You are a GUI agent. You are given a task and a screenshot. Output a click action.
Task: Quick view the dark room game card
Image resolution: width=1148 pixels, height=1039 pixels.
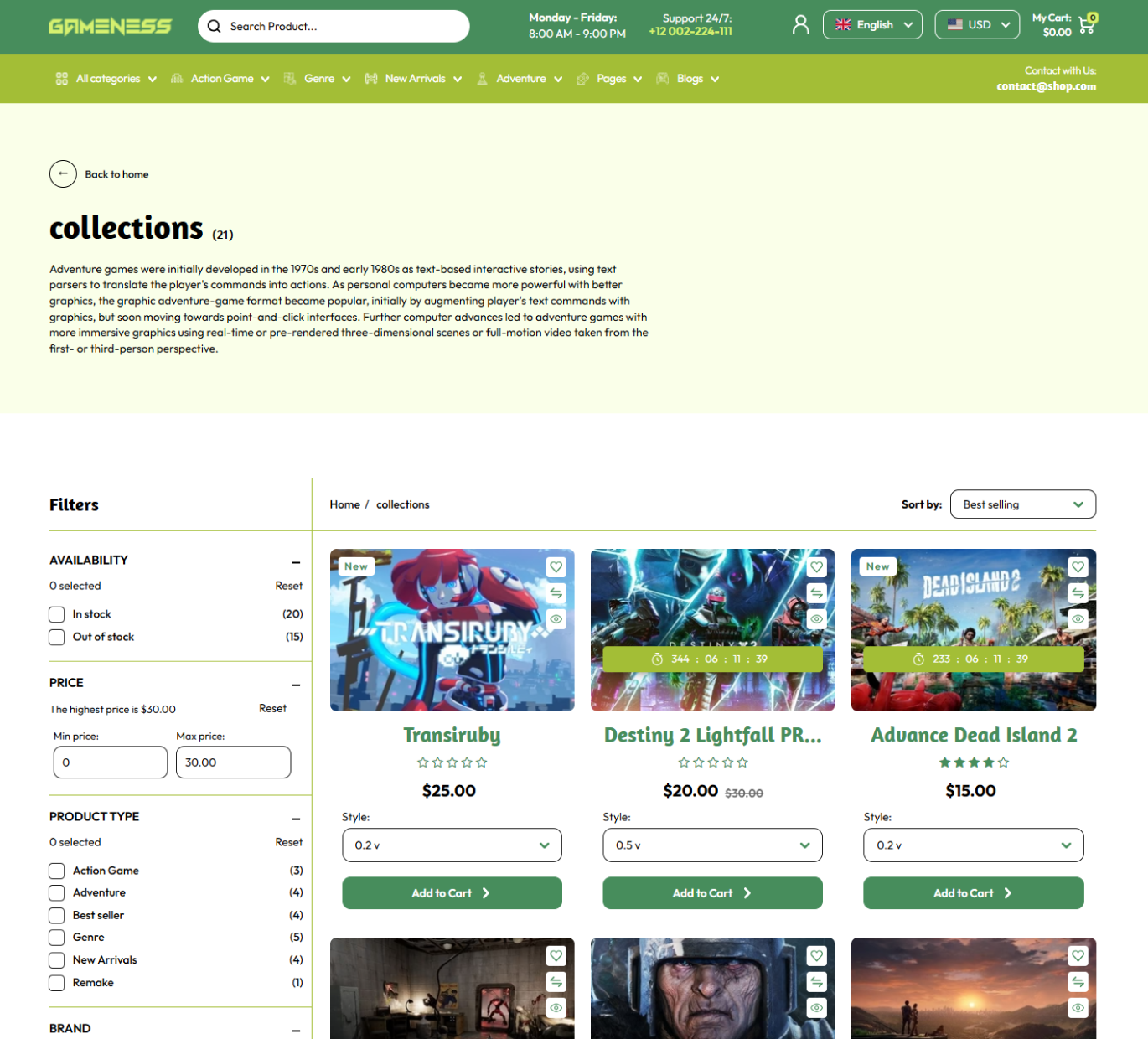[x=556, y=1008]
